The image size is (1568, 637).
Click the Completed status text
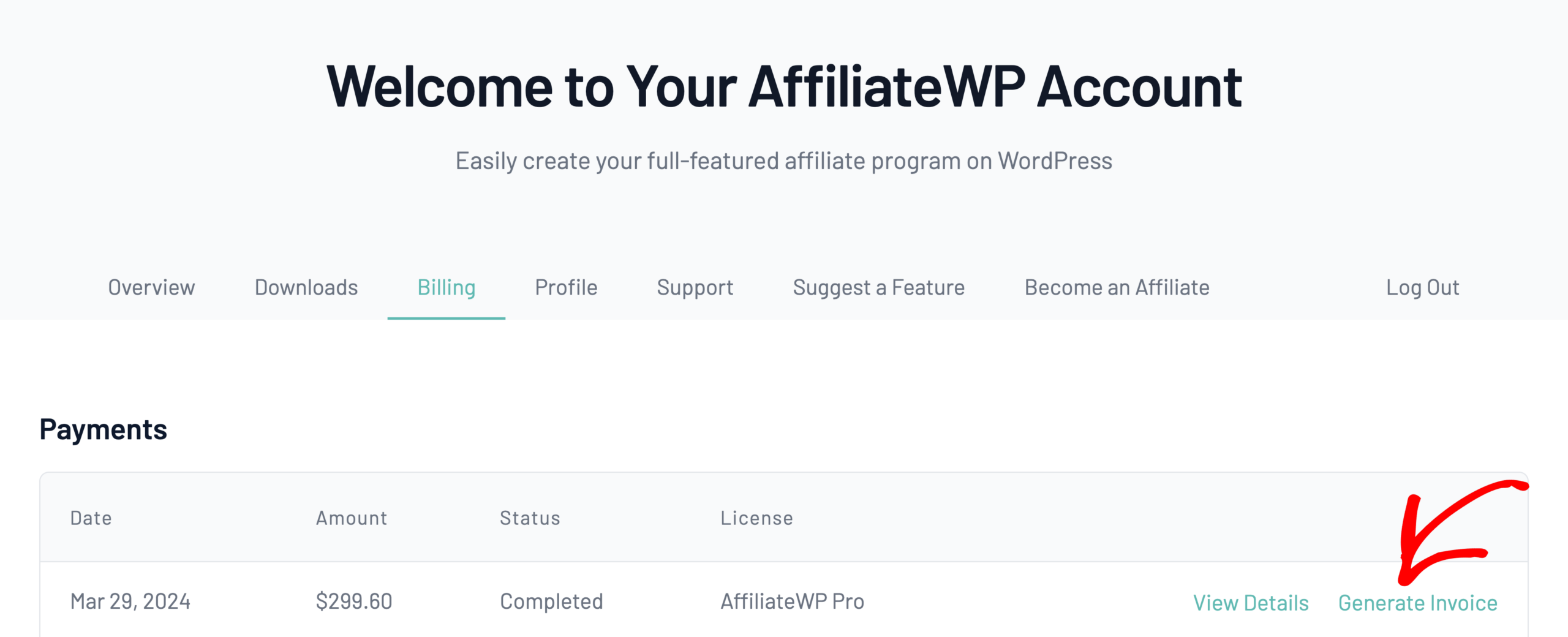(x=551, y=601)
